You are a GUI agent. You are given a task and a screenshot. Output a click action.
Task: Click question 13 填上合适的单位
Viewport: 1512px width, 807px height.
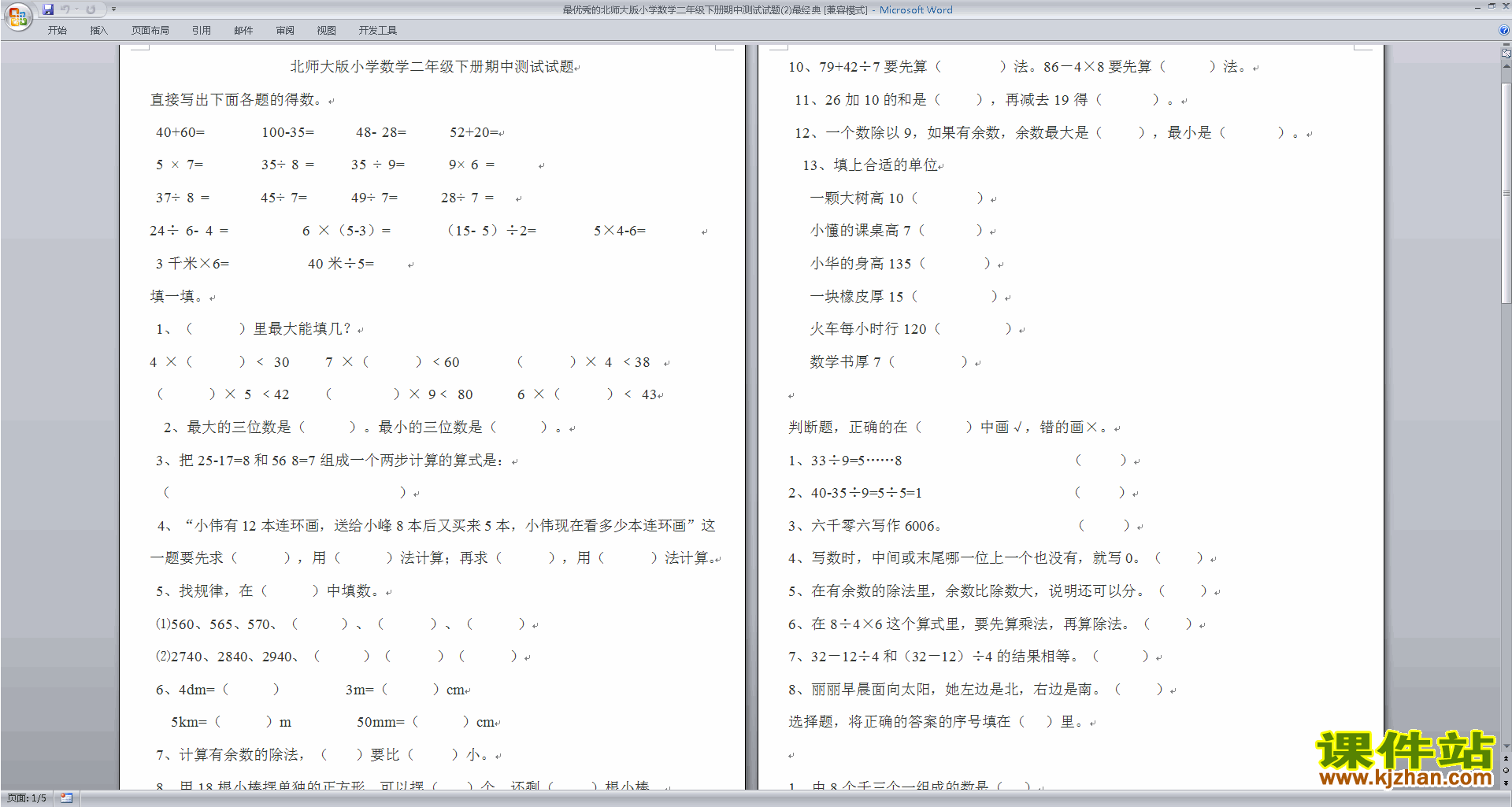870,165
